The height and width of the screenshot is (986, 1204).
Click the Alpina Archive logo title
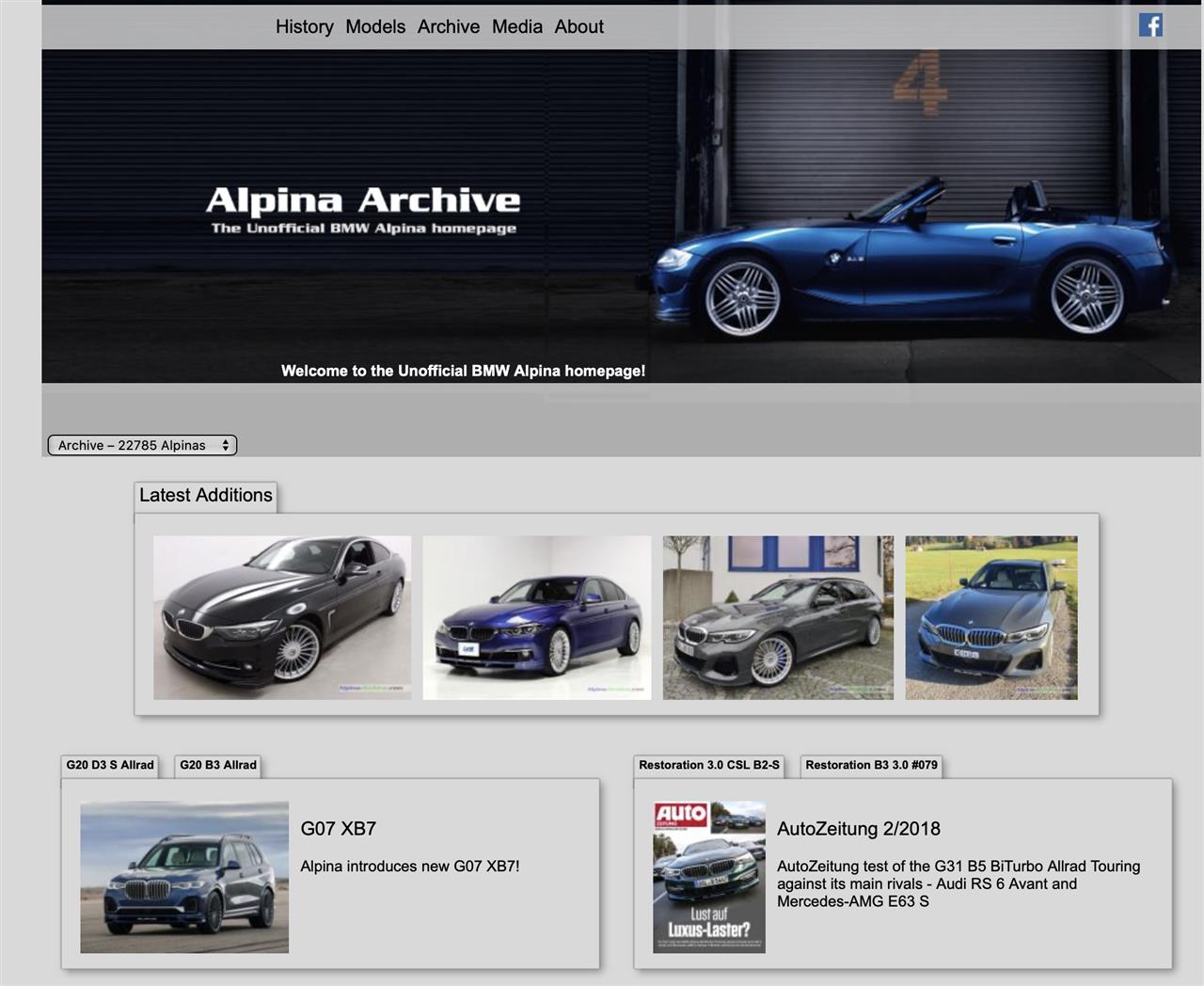point(363,200)
